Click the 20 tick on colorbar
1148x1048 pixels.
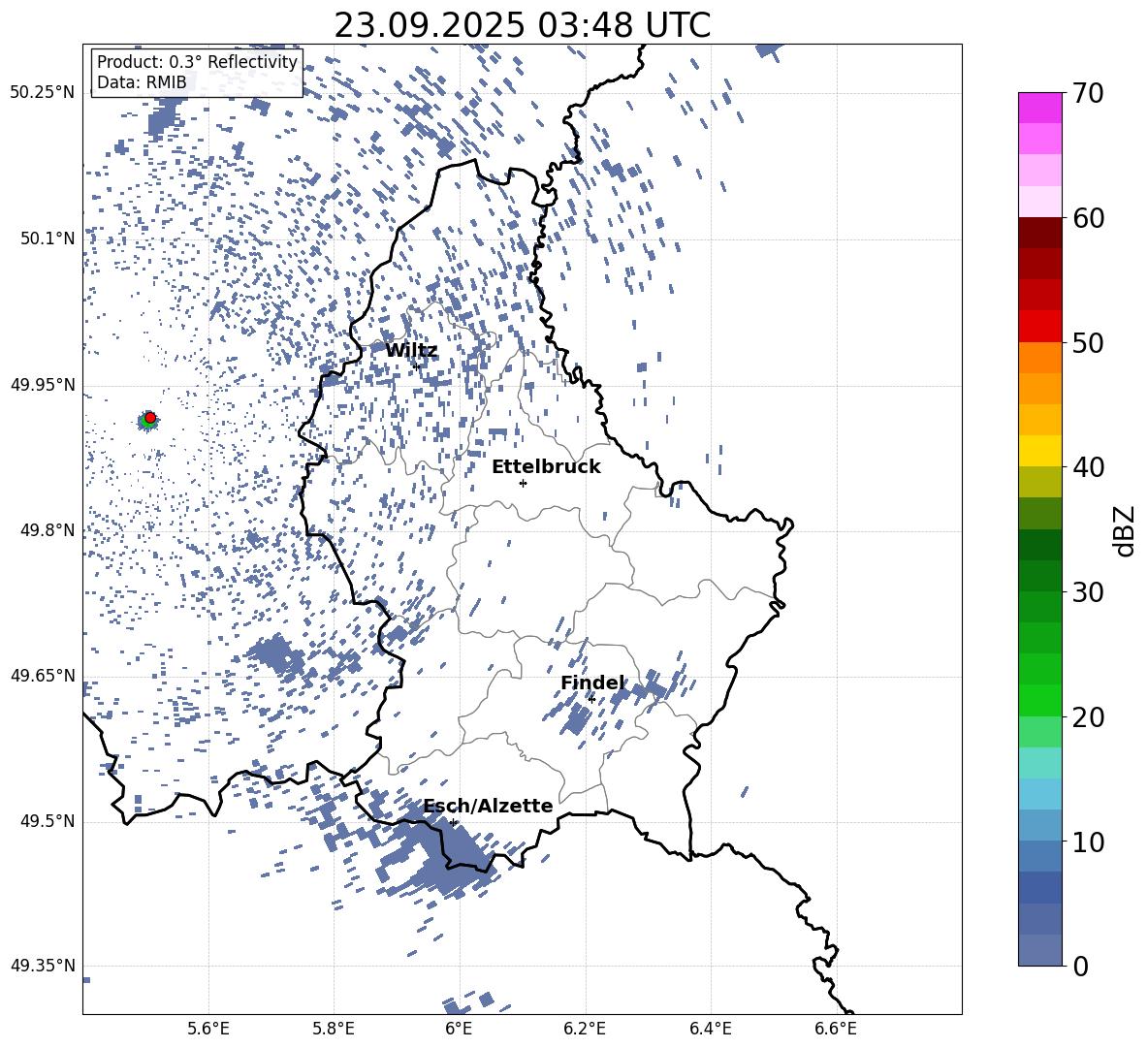coord(1088,717)
